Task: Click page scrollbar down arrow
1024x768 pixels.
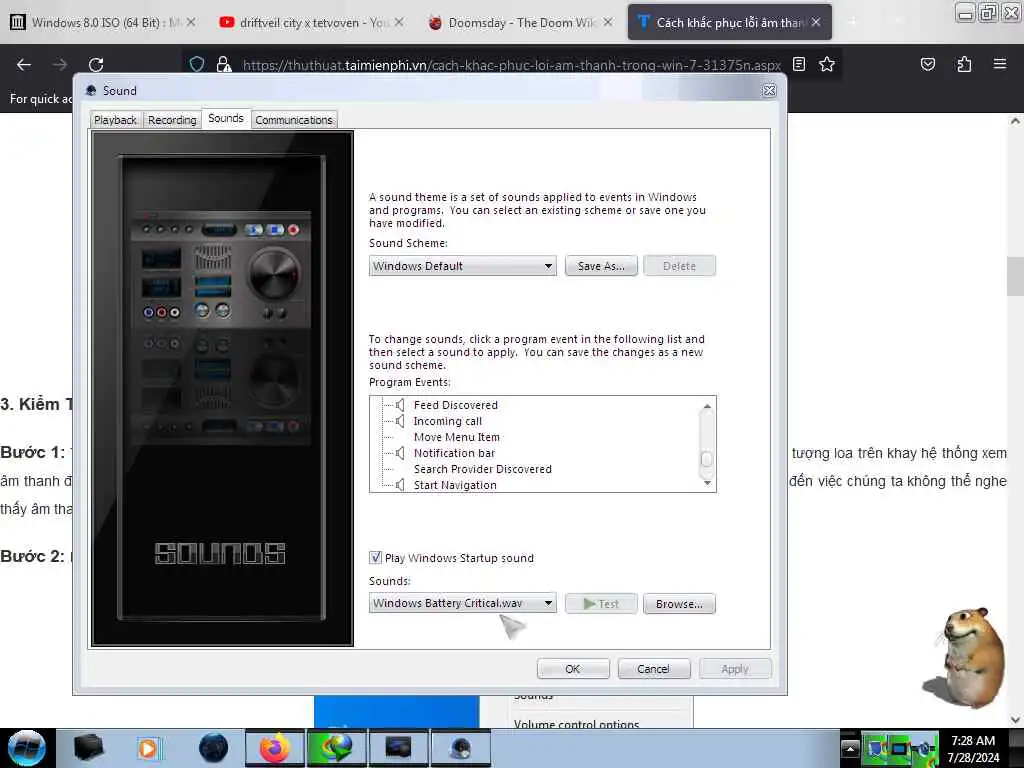Action: click(1015, 720)
